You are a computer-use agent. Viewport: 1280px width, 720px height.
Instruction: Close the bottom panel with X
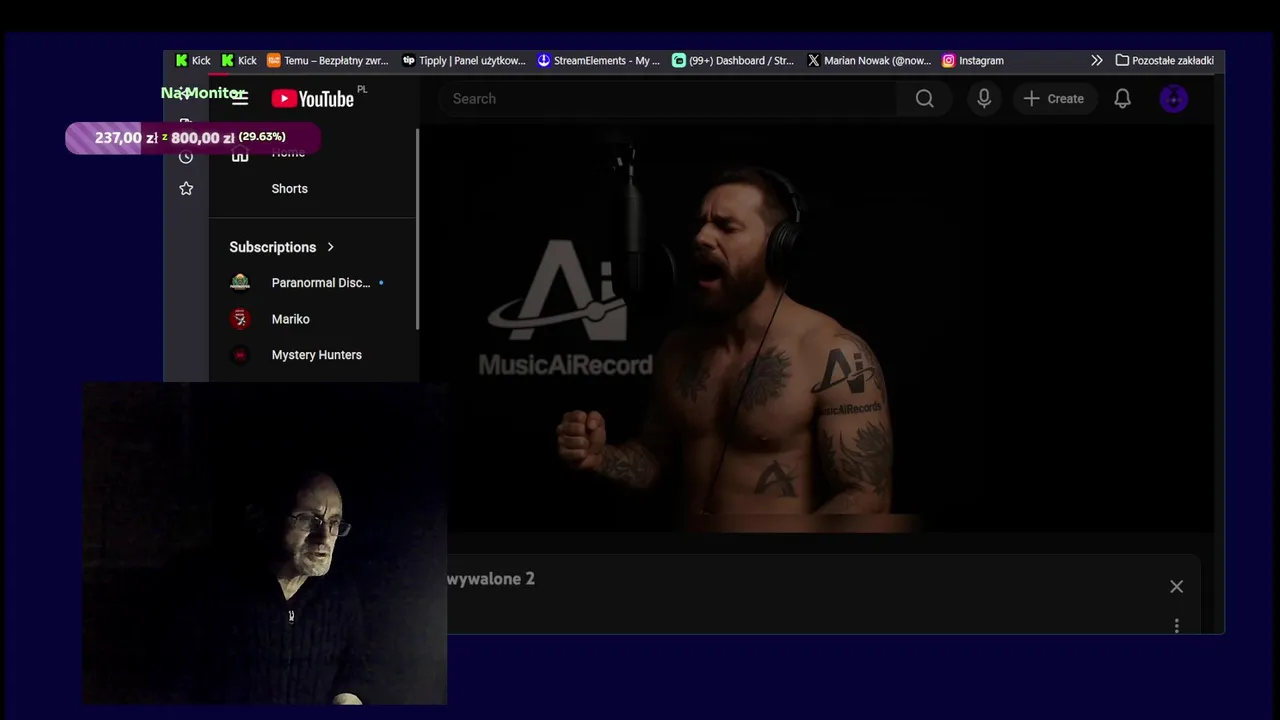click(1176, 587)
